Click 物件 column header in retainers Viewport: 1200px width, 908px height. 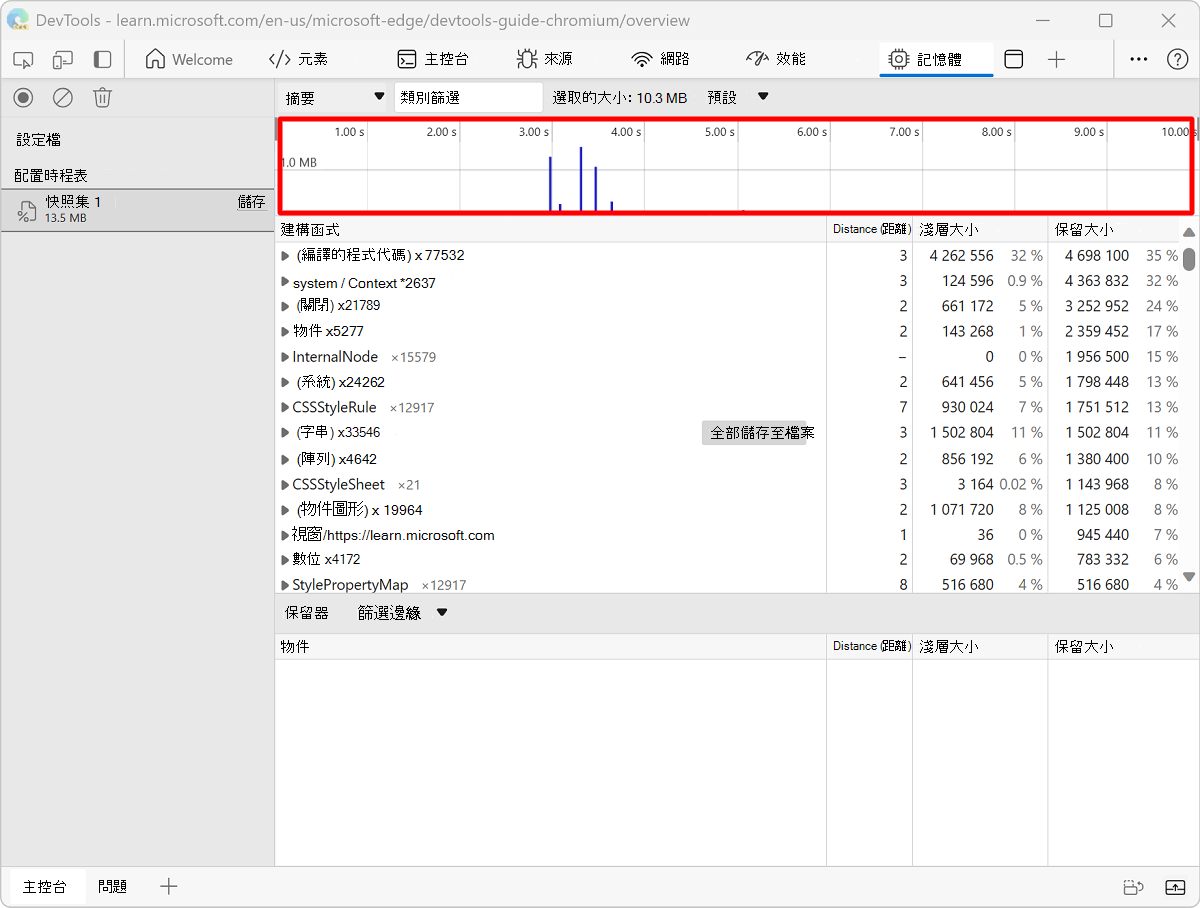point(551,647)
